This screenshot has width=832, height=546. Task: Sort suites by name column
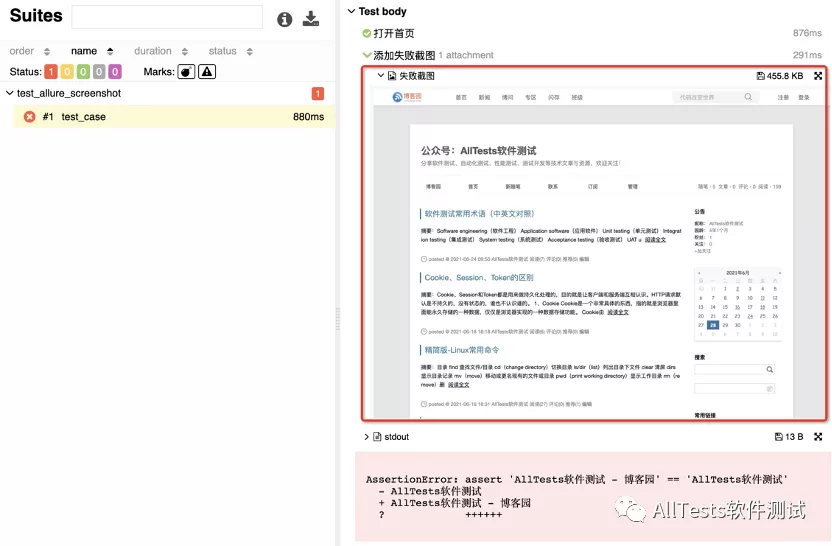tap(92, 51)
